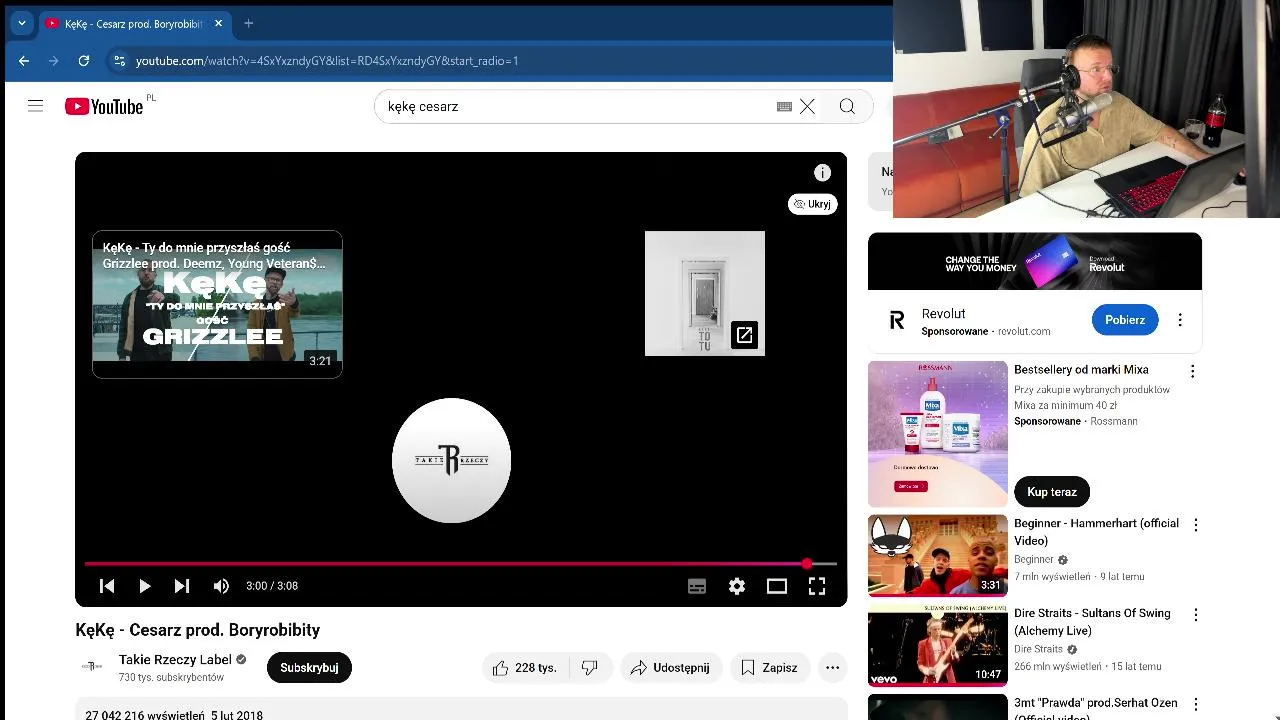This screenshot has width=1280, height=720.
Task: Click Sponsorowane revolut.com text
Action: point(986,331)
